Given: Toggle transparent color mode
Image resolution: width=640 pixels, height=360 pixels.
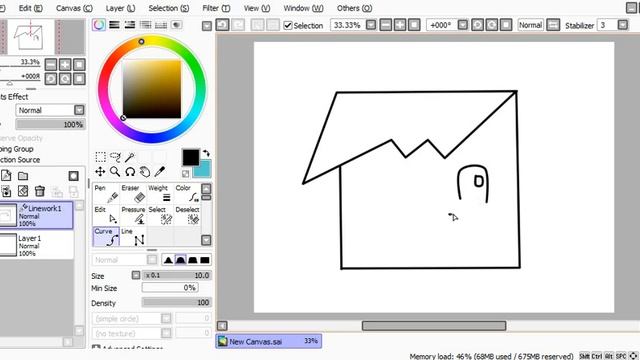Looking at the screenshot, I should coord(186,174).
